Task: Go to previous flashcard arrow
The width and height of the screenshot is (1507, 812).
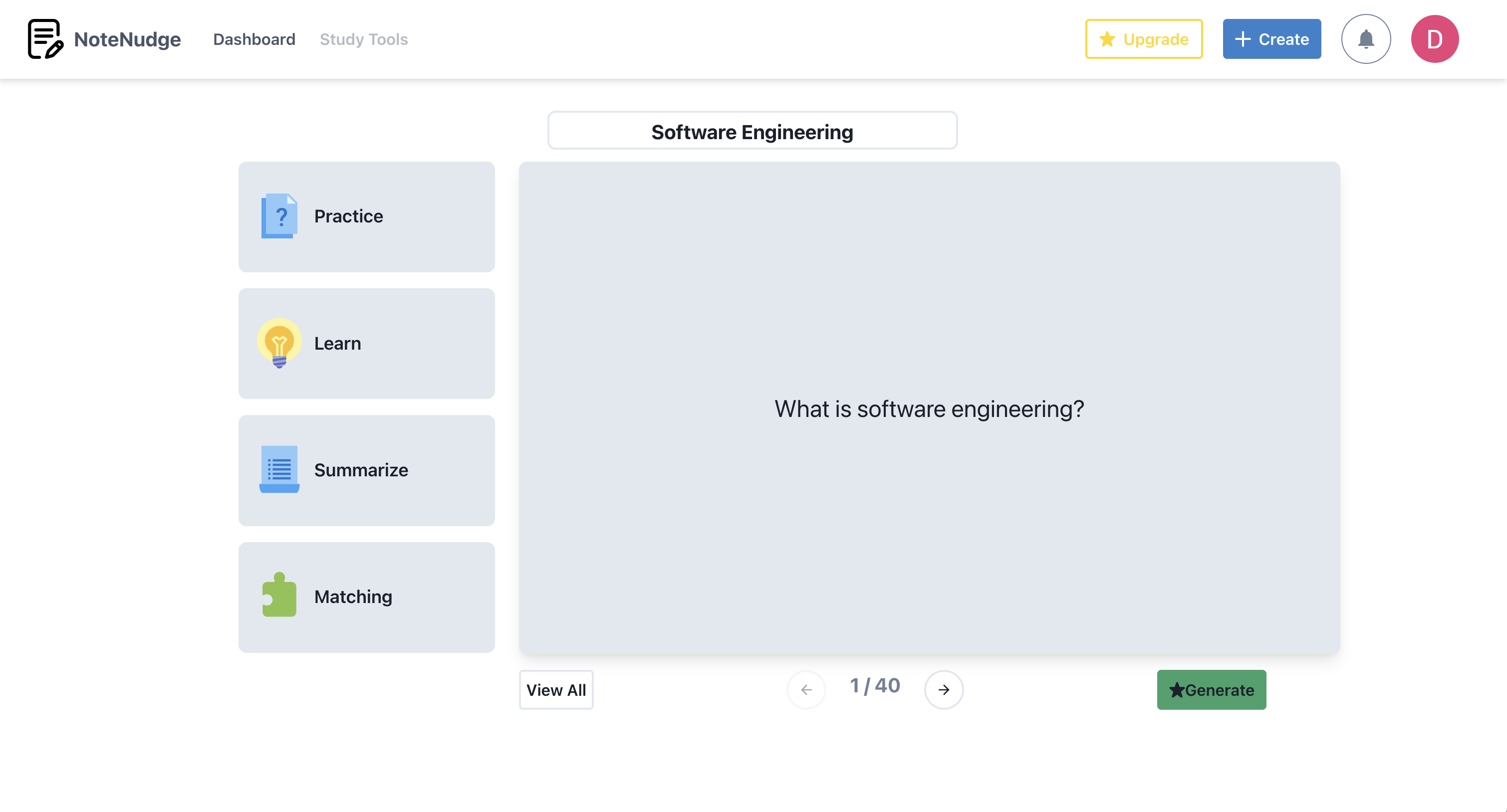Action: [x=806, y=690]
